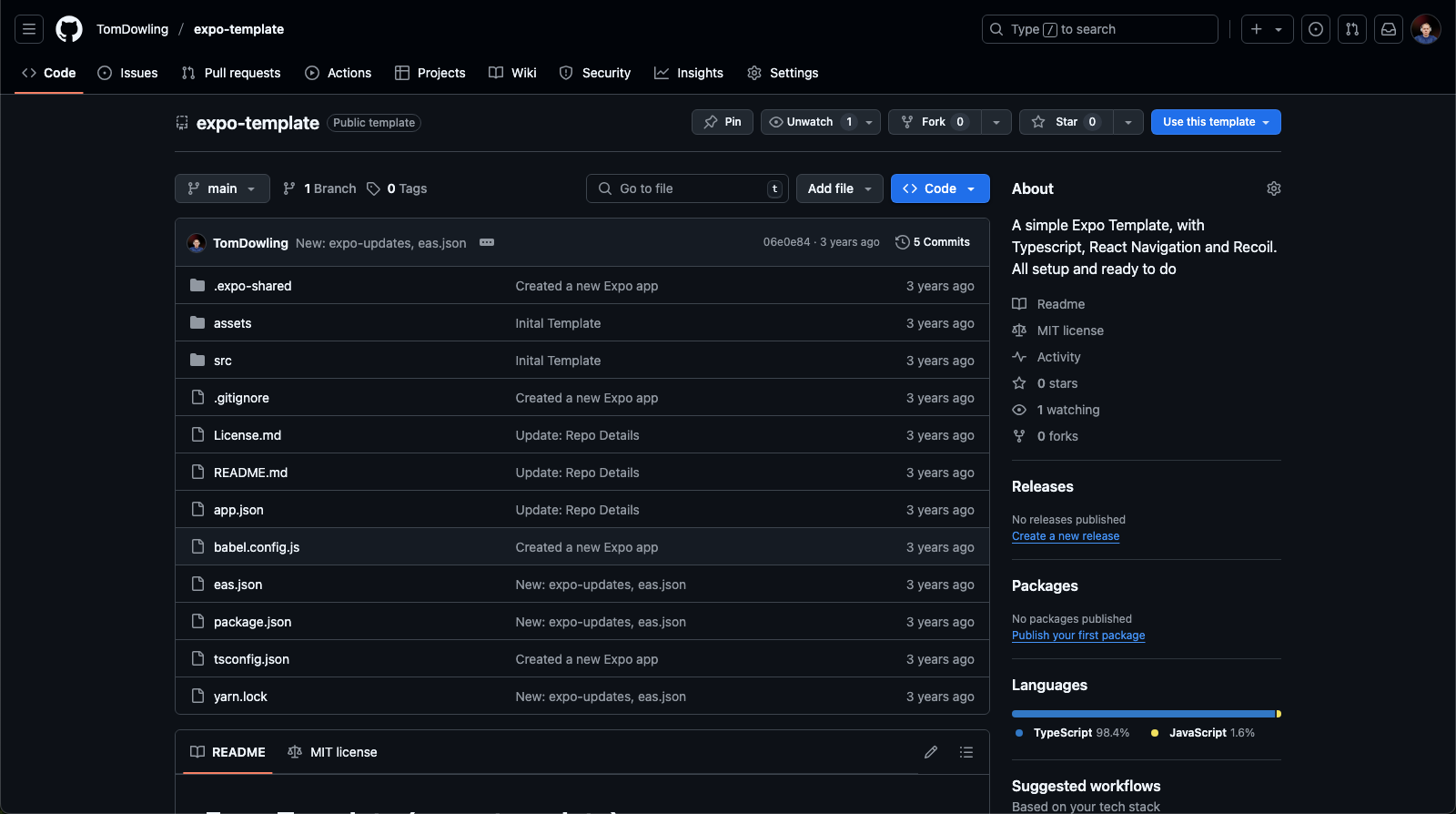Open the Security tab
Image resolution: width=1456 pixels, height=814 pixels.
[x=595, y=73]
